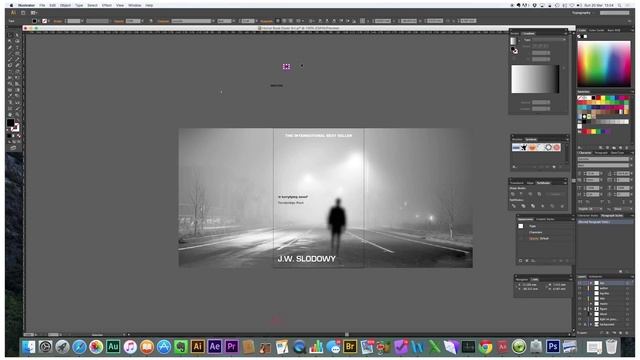Viewport: 640px width, 360px height.
Task: Expand the masks layer contents
Action: [591, 304]
